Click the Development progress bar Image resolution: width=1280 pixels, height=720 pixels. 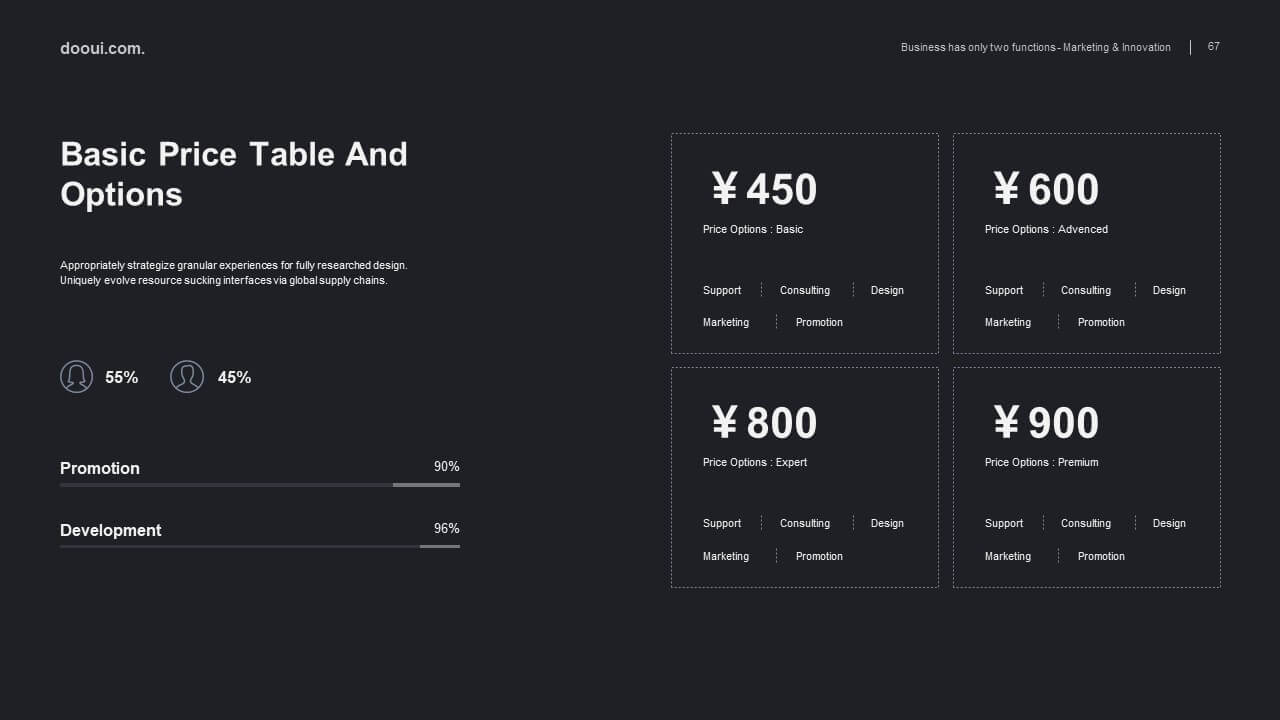tap(260, 547)
